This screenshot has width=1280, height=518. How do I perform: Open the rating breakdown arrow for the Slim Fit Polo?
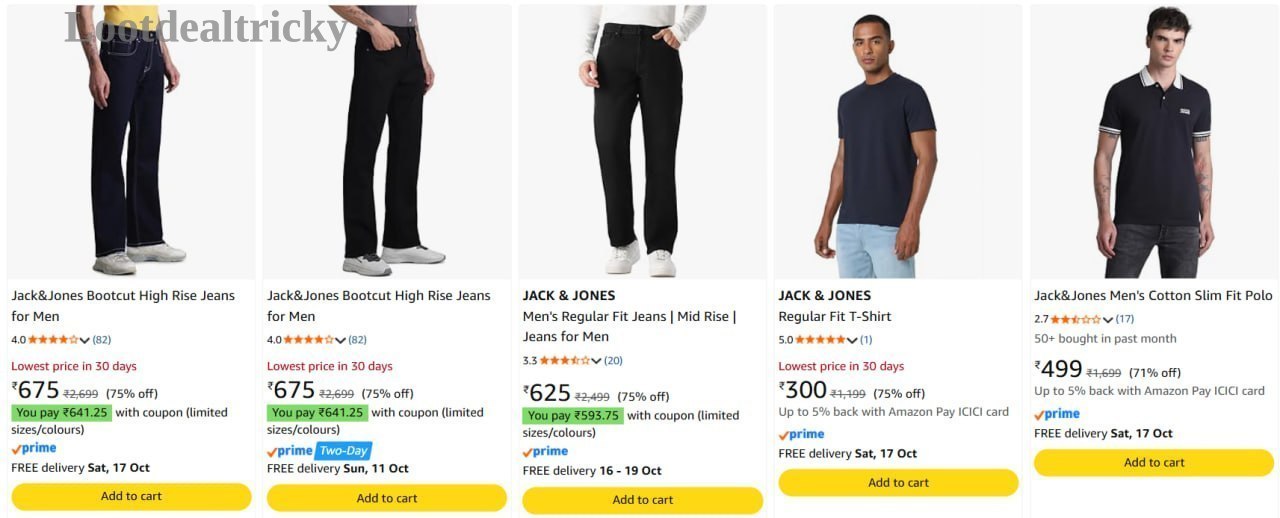pos(1108,320)
